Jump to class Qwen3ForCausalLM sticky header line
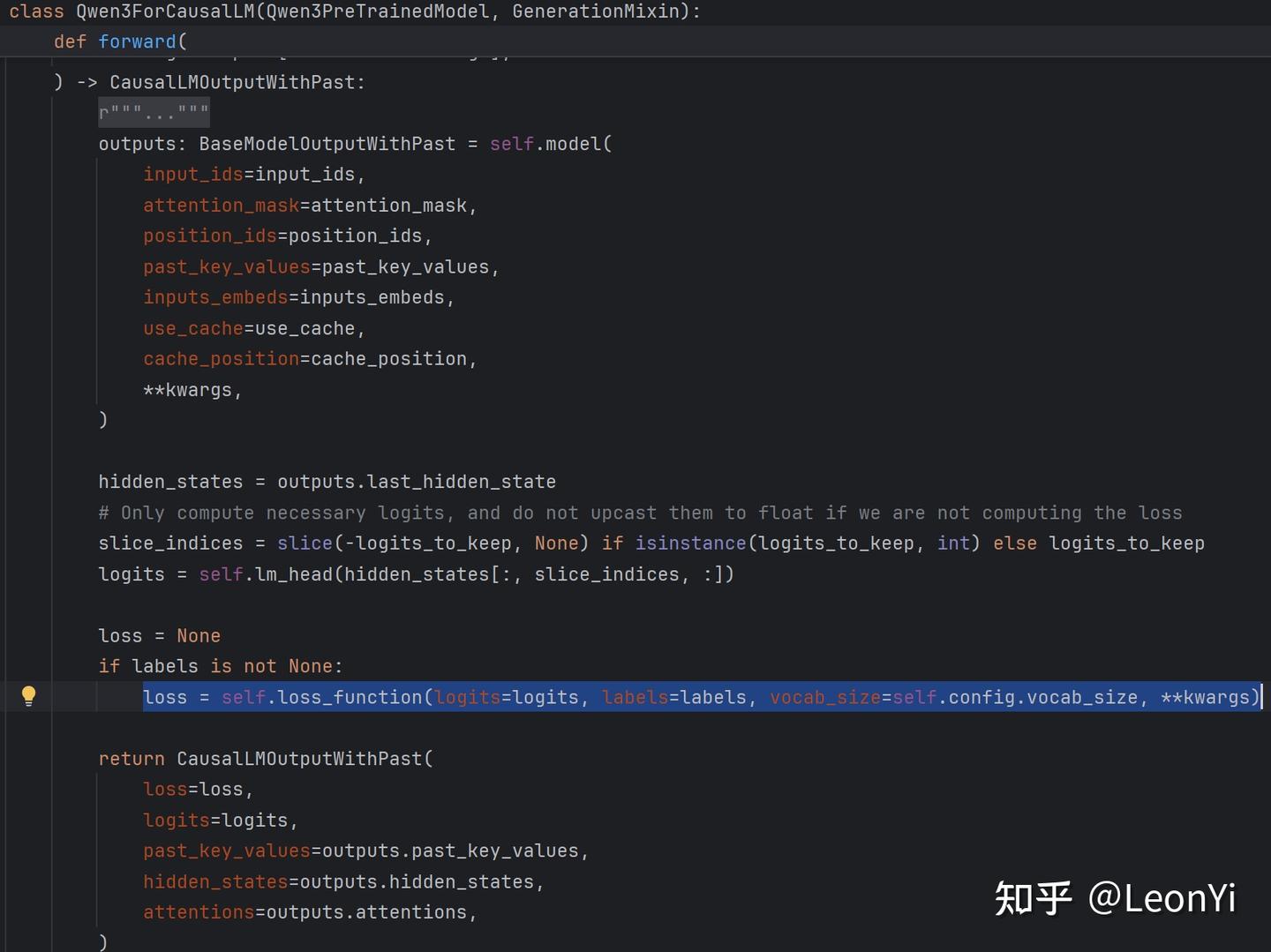 click(355, 11)
